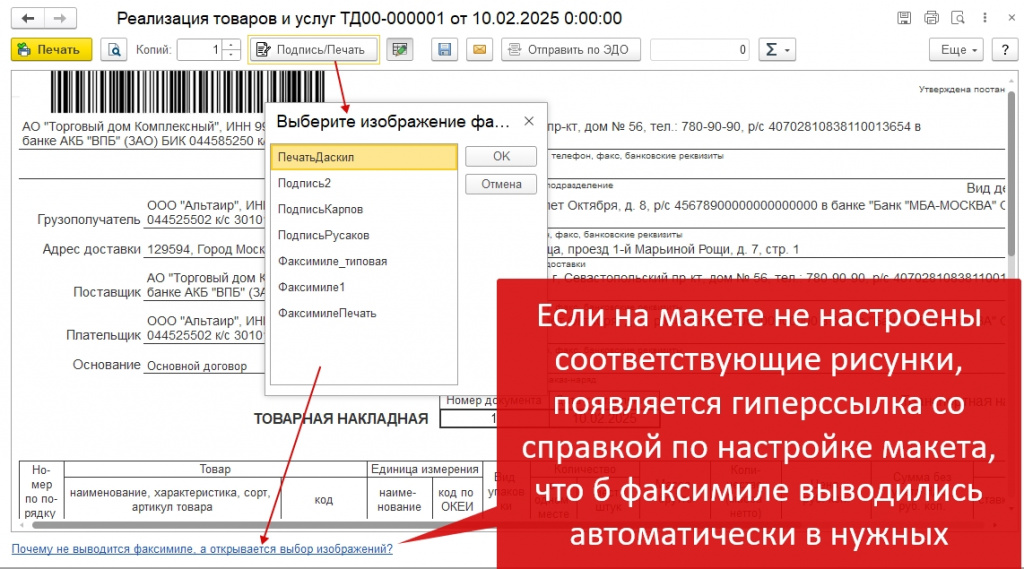Viewport: 1024px width, 569px height.
Task: Go back with the left arrow button
Action: (28, 18)
